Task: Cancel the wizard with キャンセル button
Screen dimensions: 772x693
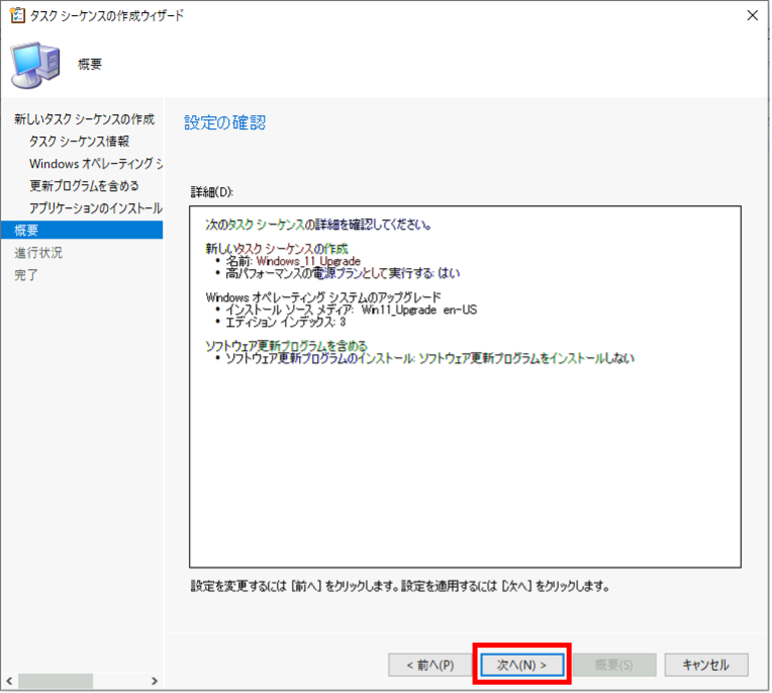Action: pos(706,665)
